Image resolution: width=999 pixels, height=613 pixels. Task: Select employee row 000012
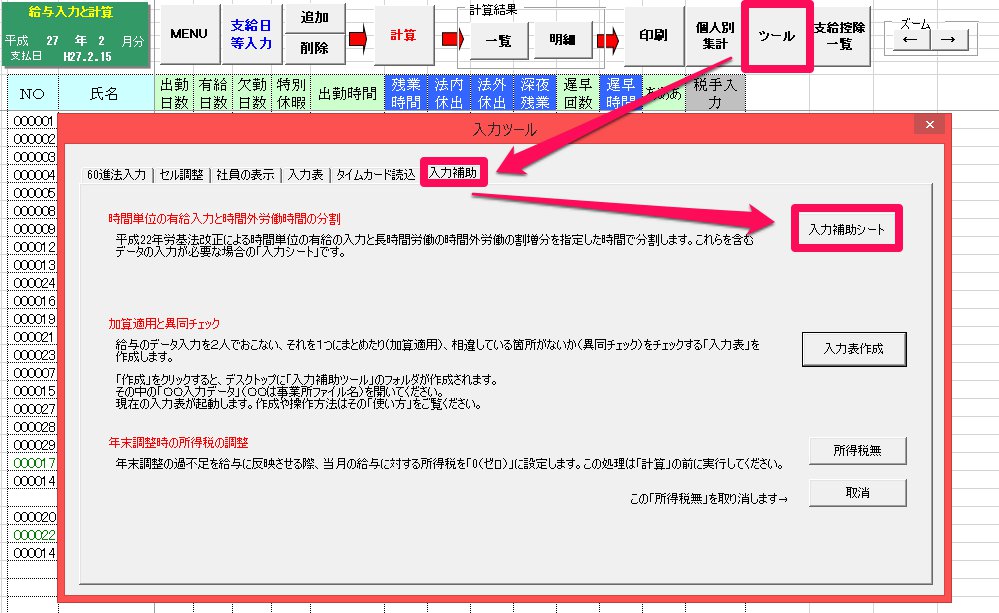33,247
